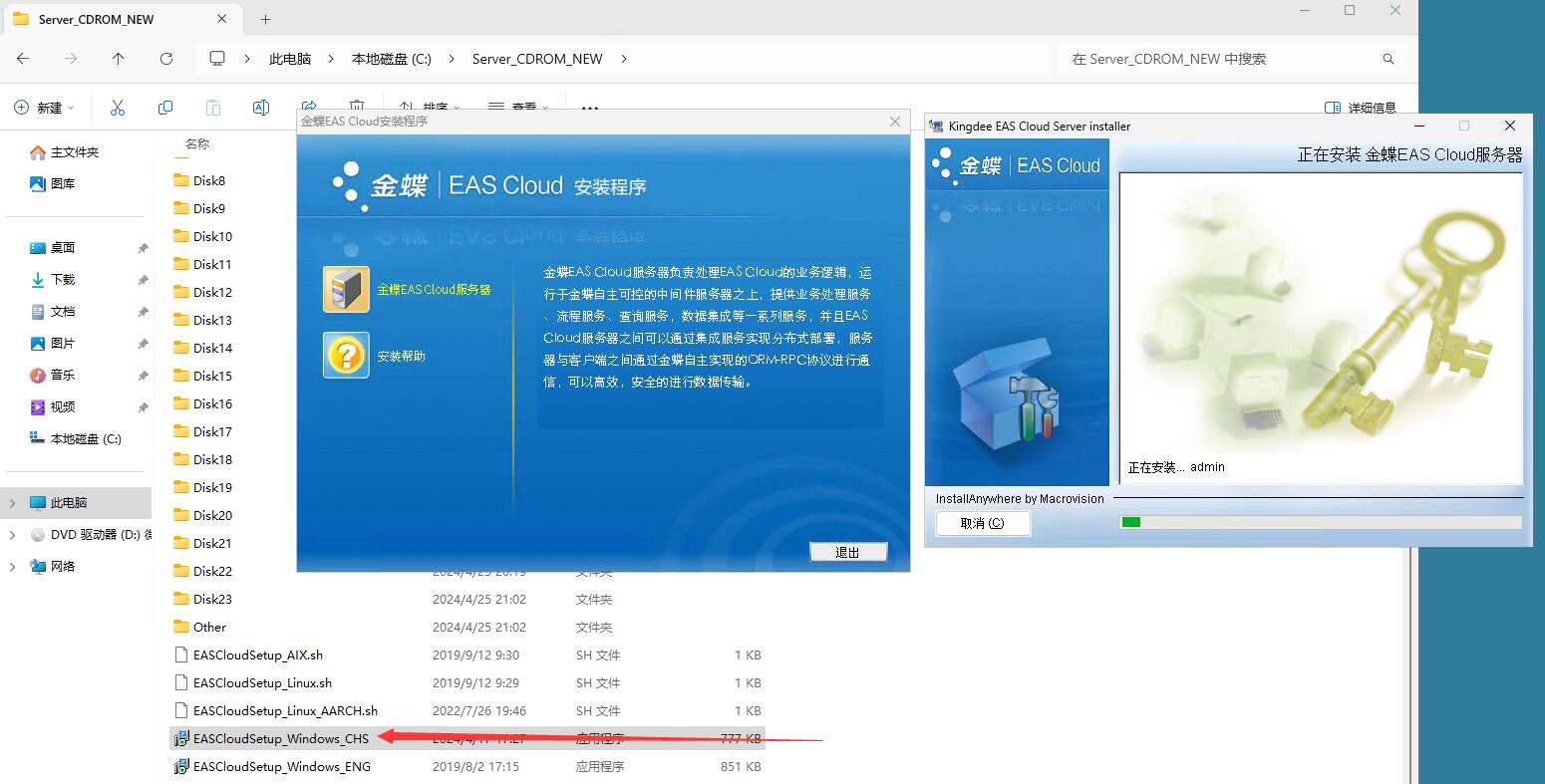Open 下载 in the quick access list
Screen dimensions: 1545x784
coord(63,280)
